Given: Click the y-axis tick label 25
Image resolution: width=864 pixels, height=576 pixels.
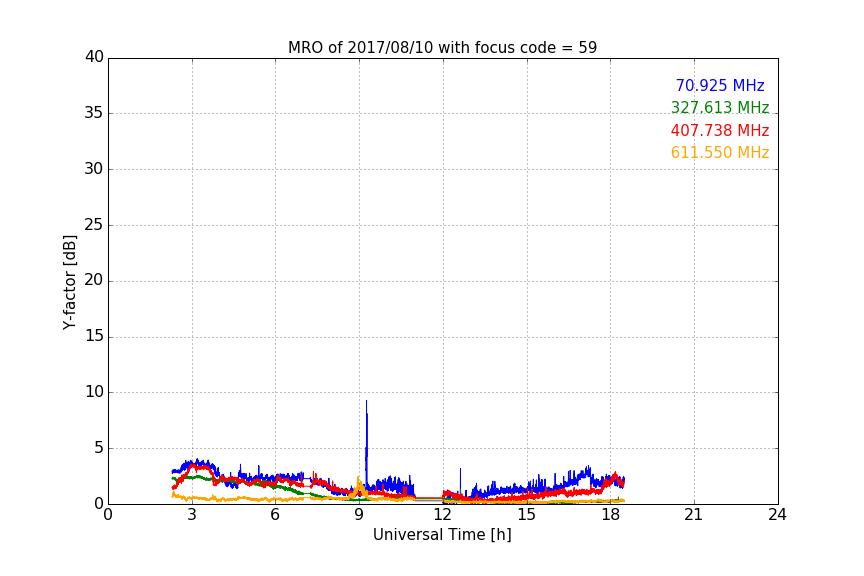Looking at the screenshot, I should click(x=94, y=224).
